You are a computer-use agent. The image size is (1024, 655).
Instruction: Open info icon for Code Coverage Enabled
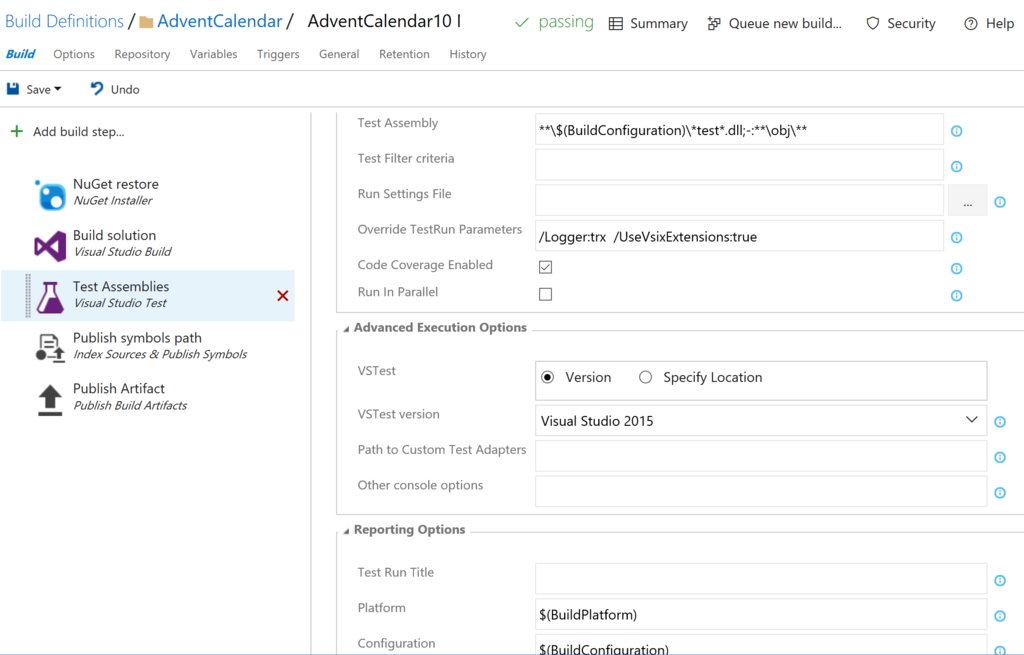957,268
